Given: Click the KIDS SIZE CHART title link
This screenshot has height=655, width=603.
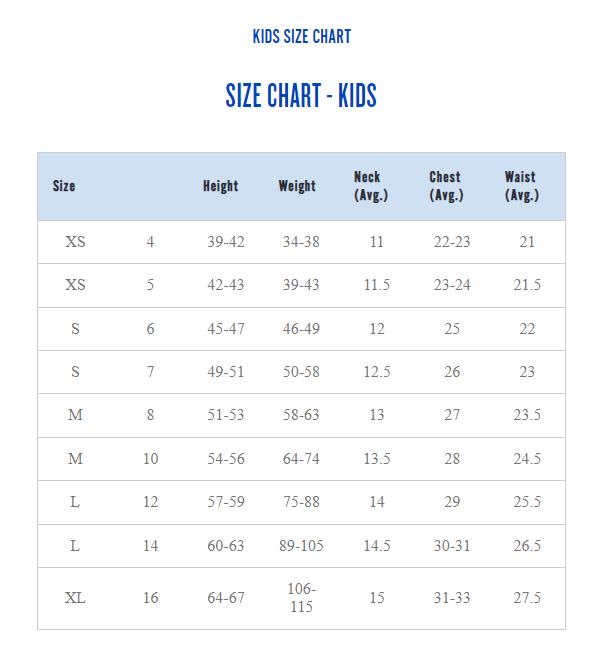Looking at the screenshot, I should [x=302, y=37].
